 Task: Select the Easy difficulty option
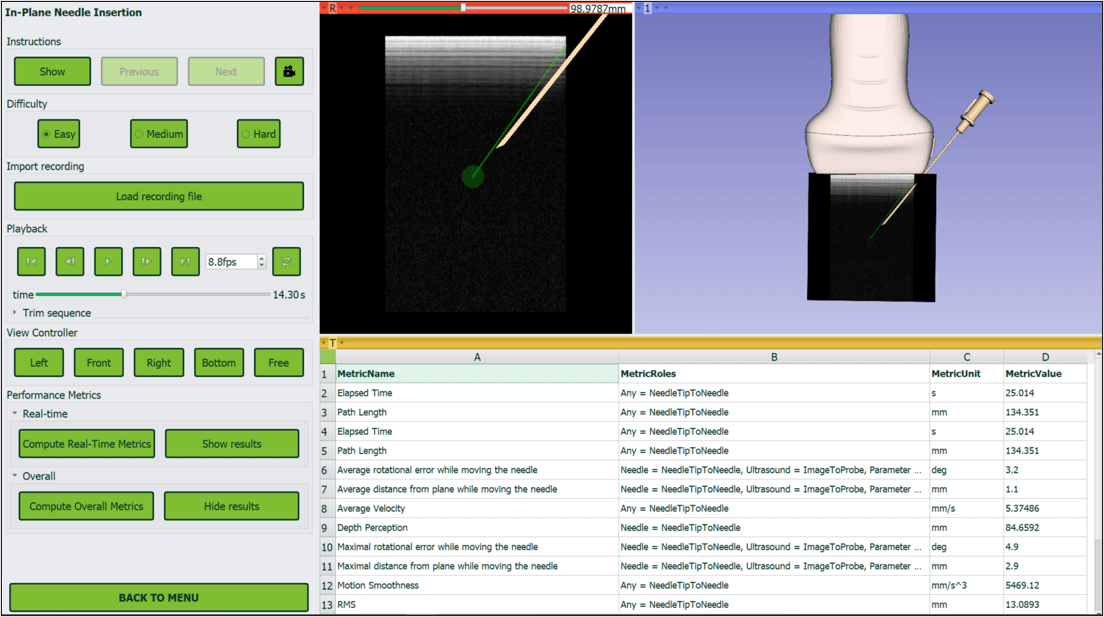click(58, 134)
